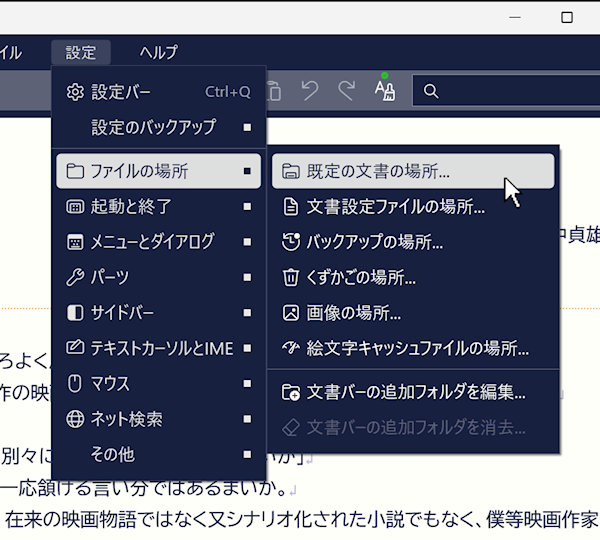
Task: Click the text style icon with green dot
Action: coord(385,90)
